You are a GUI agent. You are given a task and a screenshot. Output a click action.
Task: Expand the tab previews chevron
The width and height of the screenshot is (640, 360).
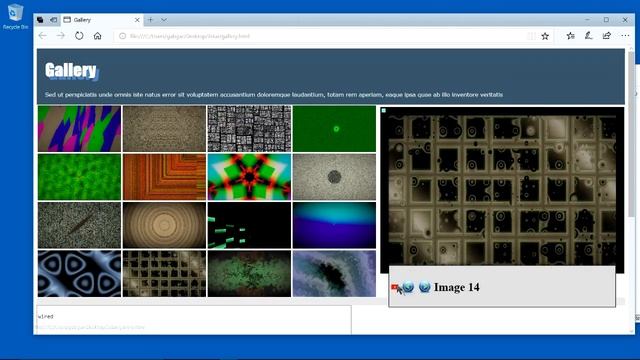[x=164, y=20]
